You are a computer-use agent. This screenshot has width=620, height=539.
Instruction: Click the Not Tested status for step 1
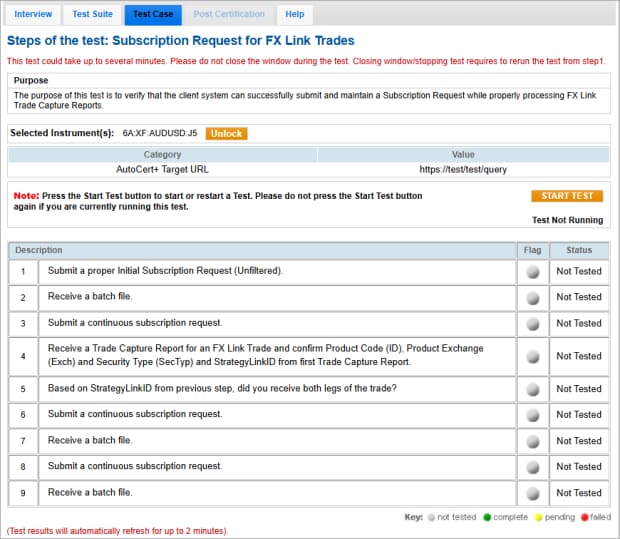click(579, 271)
